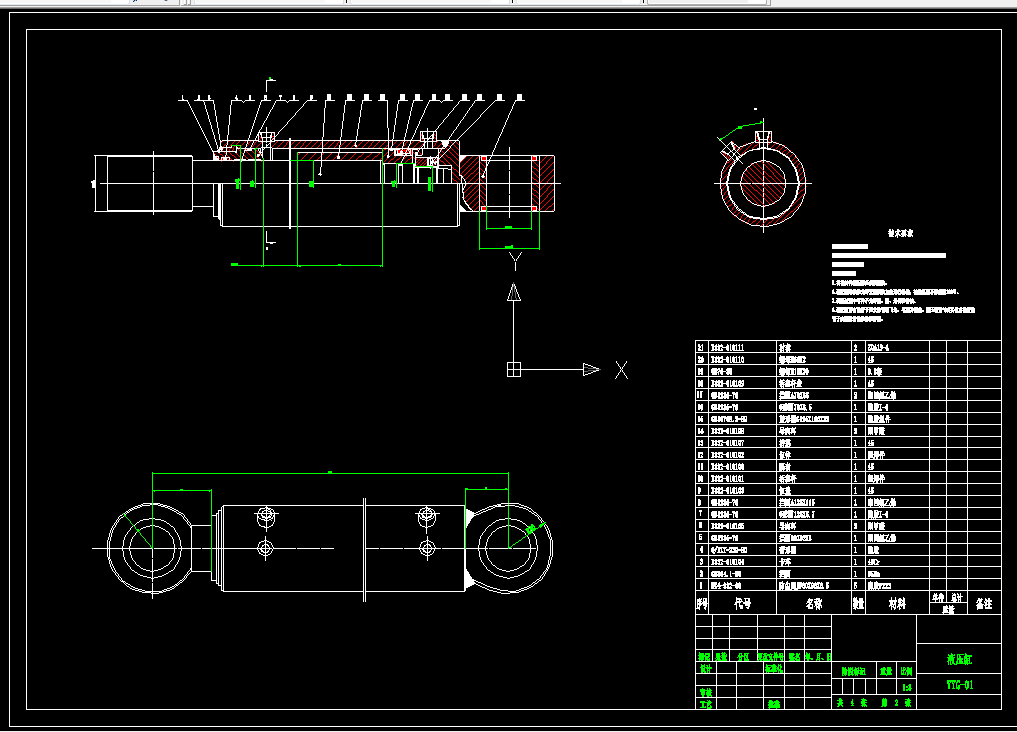1017x732 pixels.
Task: Select the YYG-01 drawing number text
Action: click(959, 685)
